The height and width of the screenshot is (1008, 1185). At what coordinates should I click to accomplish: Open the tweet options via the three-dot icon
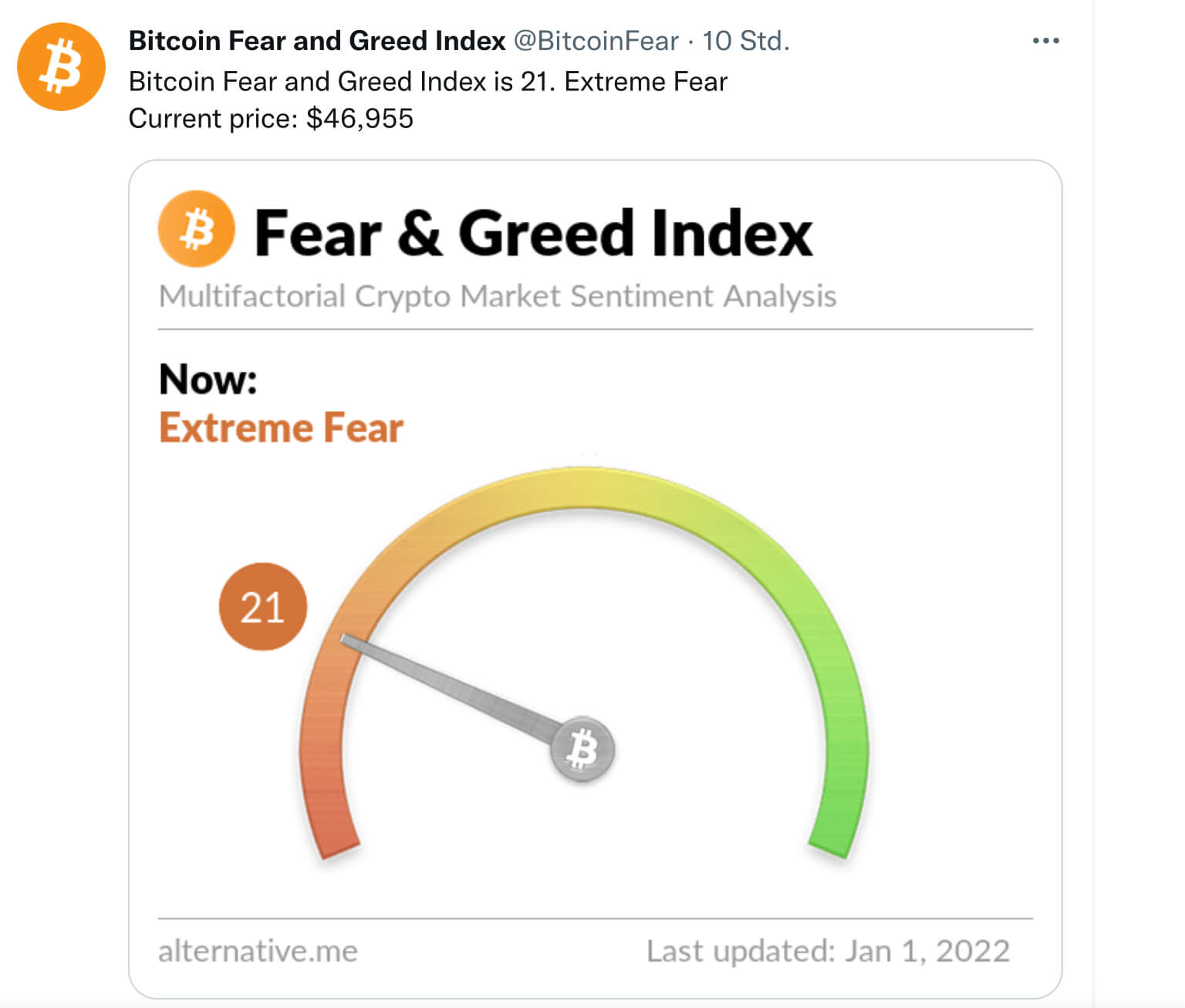[x=1046, y=40]
